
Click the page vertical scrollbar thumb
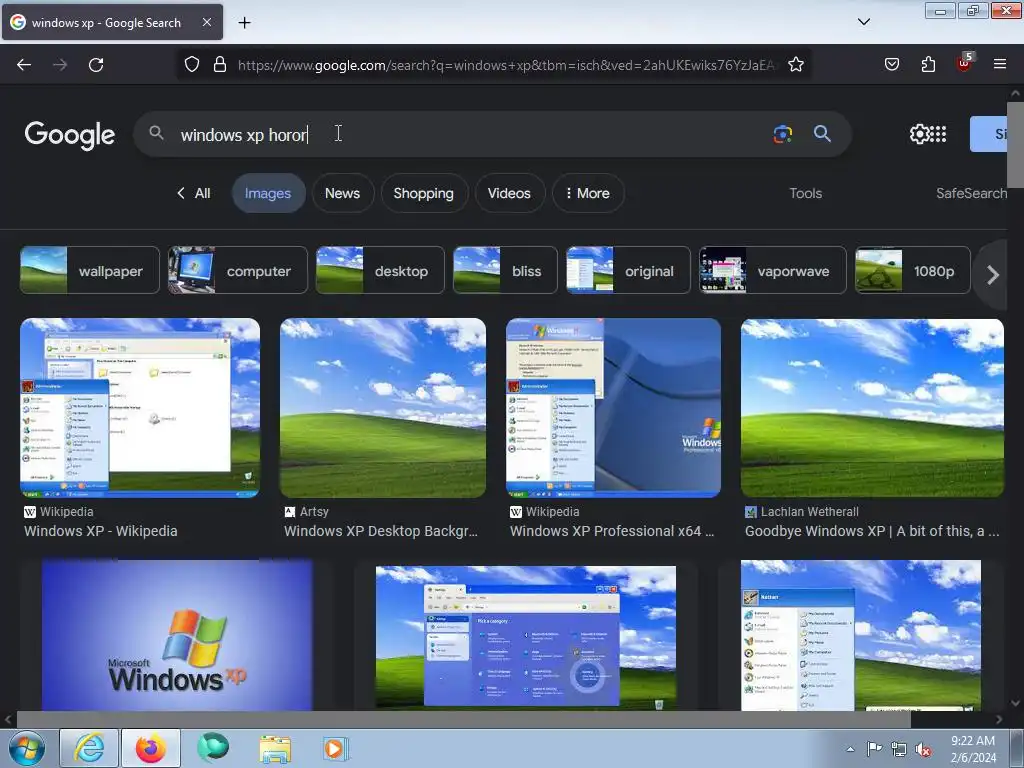1016,145
